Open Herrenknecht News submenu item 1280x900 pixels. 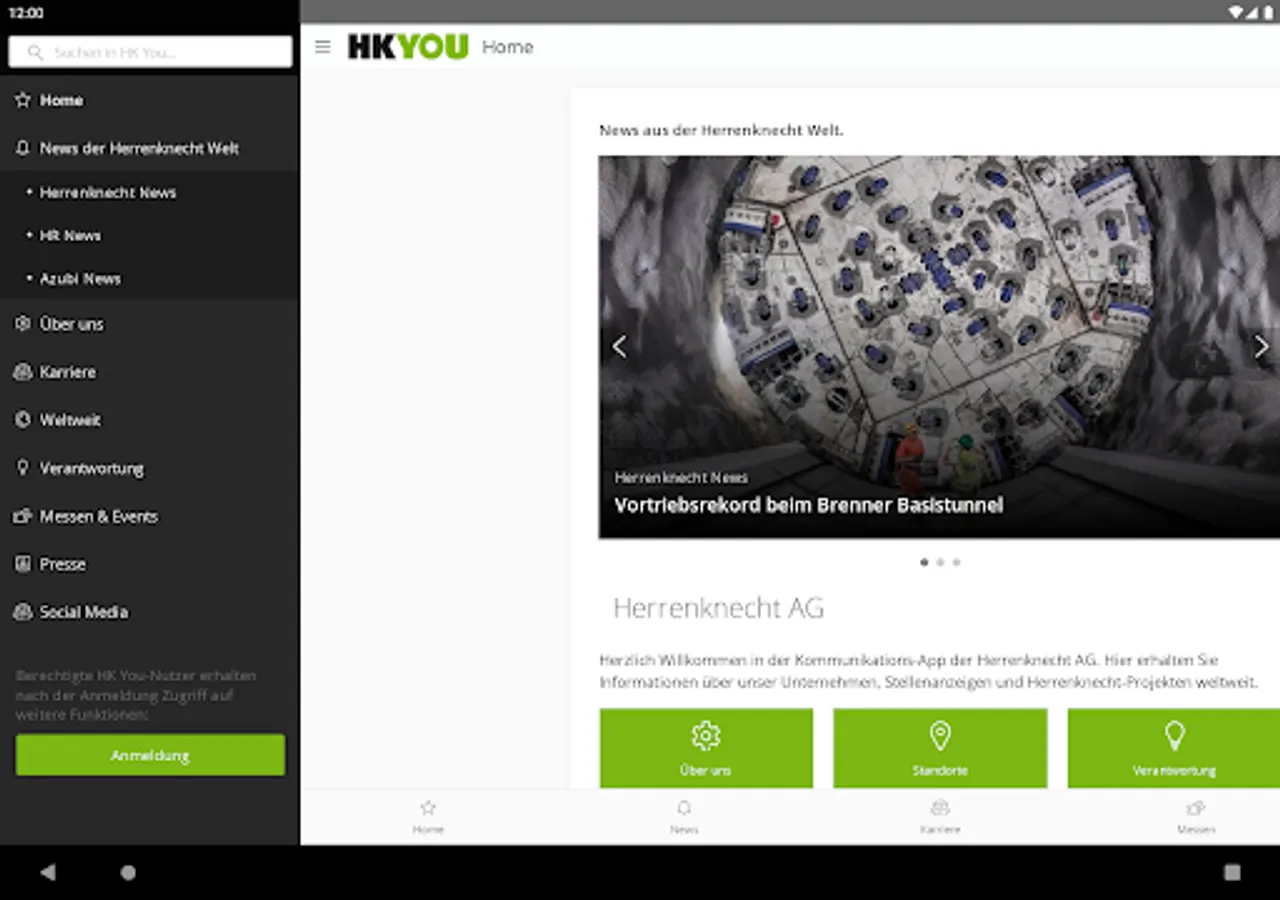(x=150, y=192)
